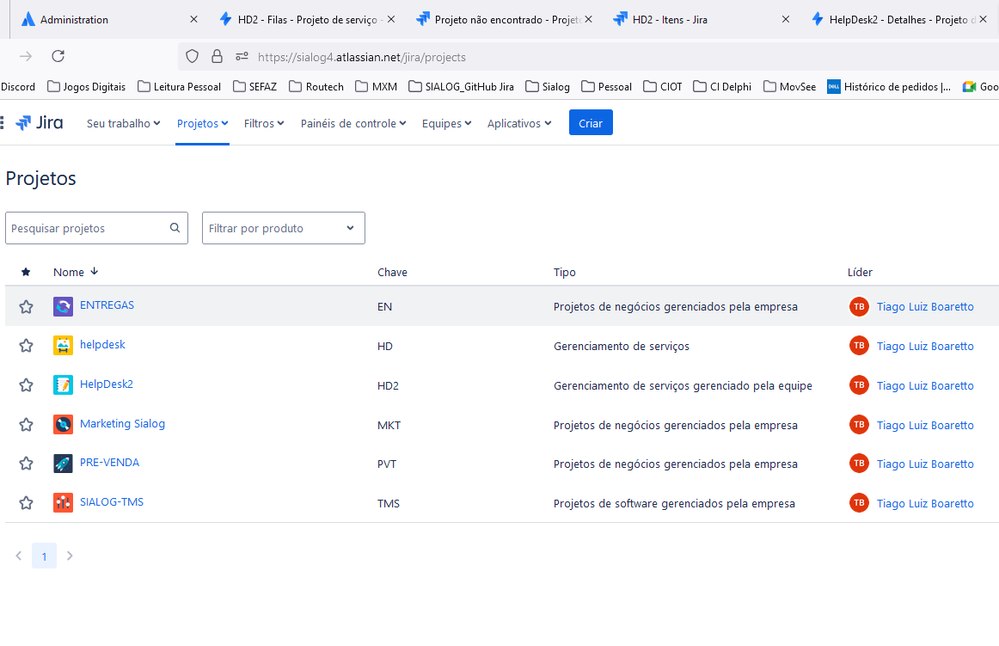Open the SIALOG-TMS project link
Screen dimensions: 999x646
click(111, 502)
